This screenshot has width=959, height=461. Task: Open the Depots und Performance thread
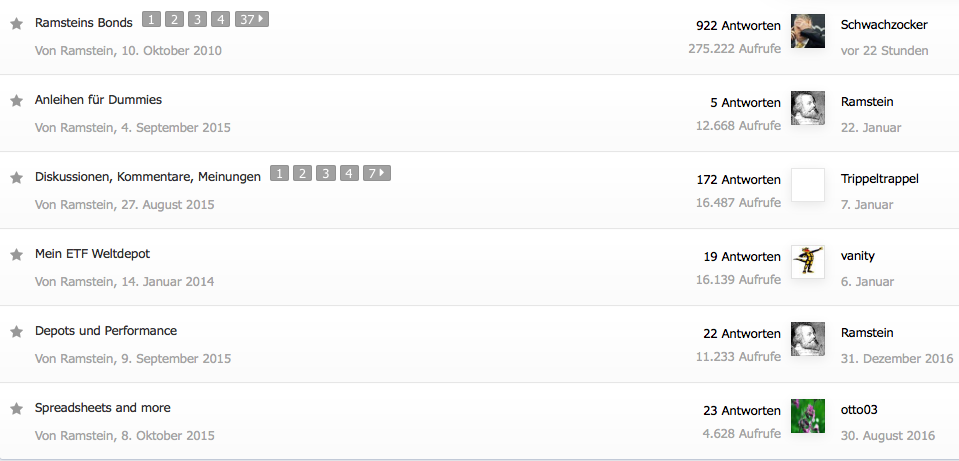pyautogui.click(x=105, y=331)
